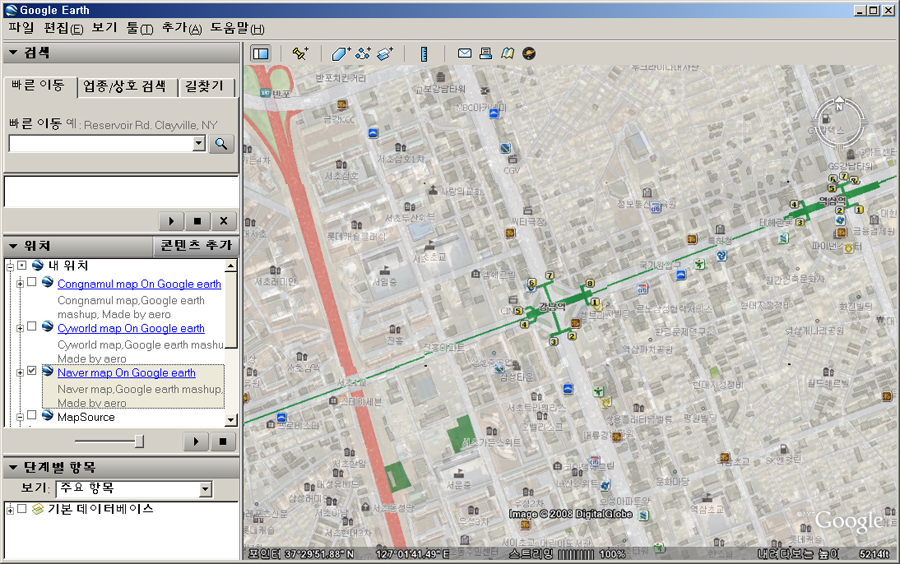Expand the Naver map tree node
Image resolution: width=900 pixels, height=564 pixels.
tap(20, 372)
